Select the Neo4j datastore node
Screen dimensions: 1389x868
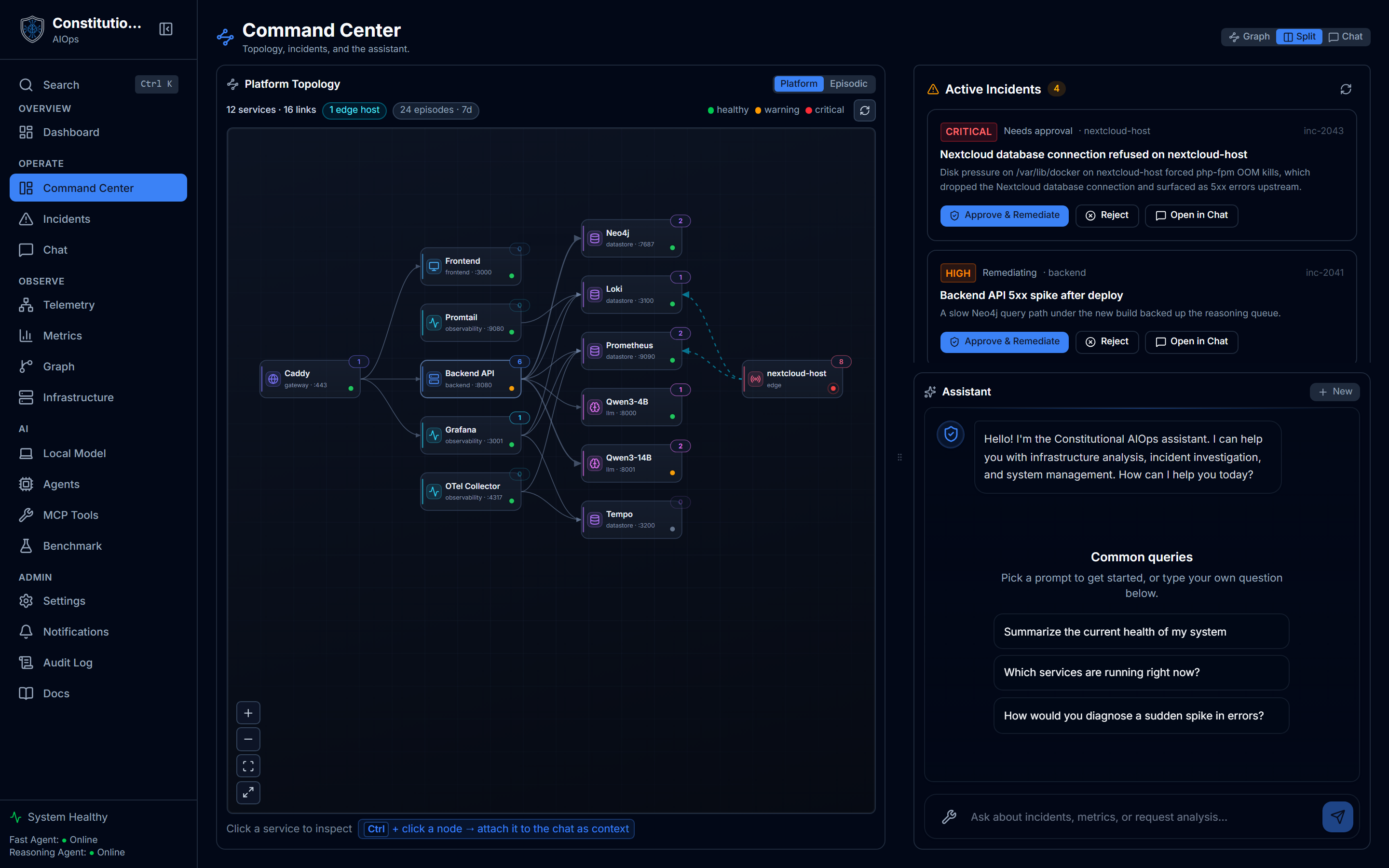tap(631, 238)
